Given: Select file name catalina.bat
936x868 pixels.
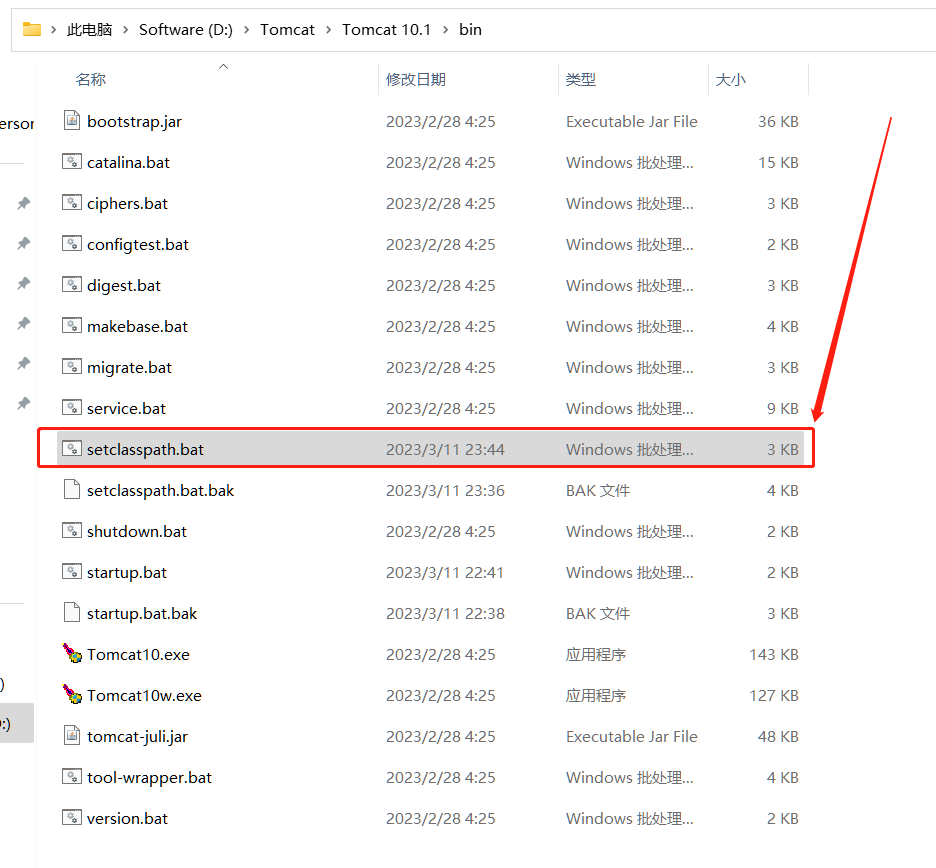Looking at the screenshot, I should pyautogui.click(x=128, y=162).
